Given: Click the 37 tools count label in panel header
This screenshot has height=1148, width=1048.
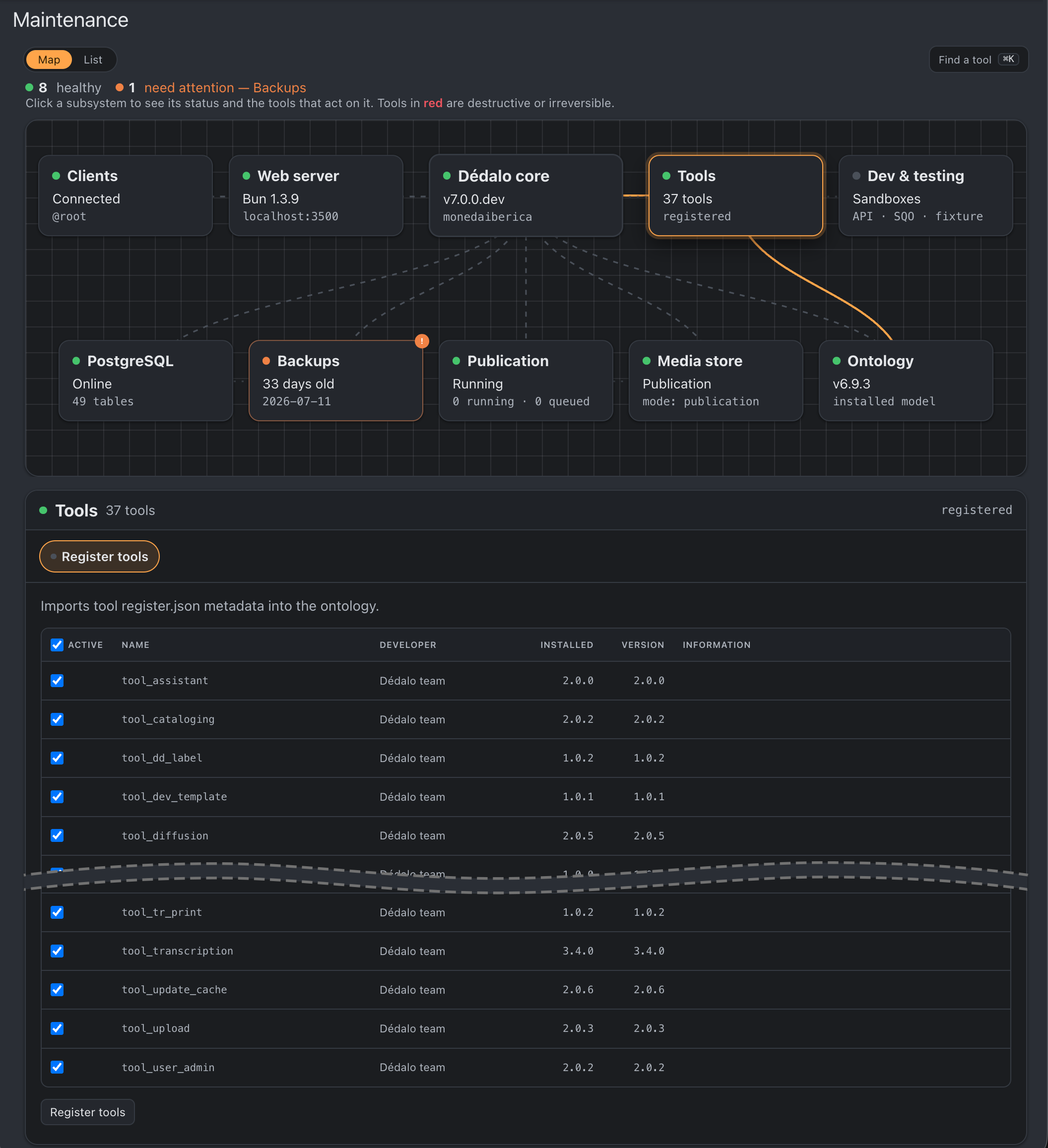Looking at the screenshot, I should (131, 510).
